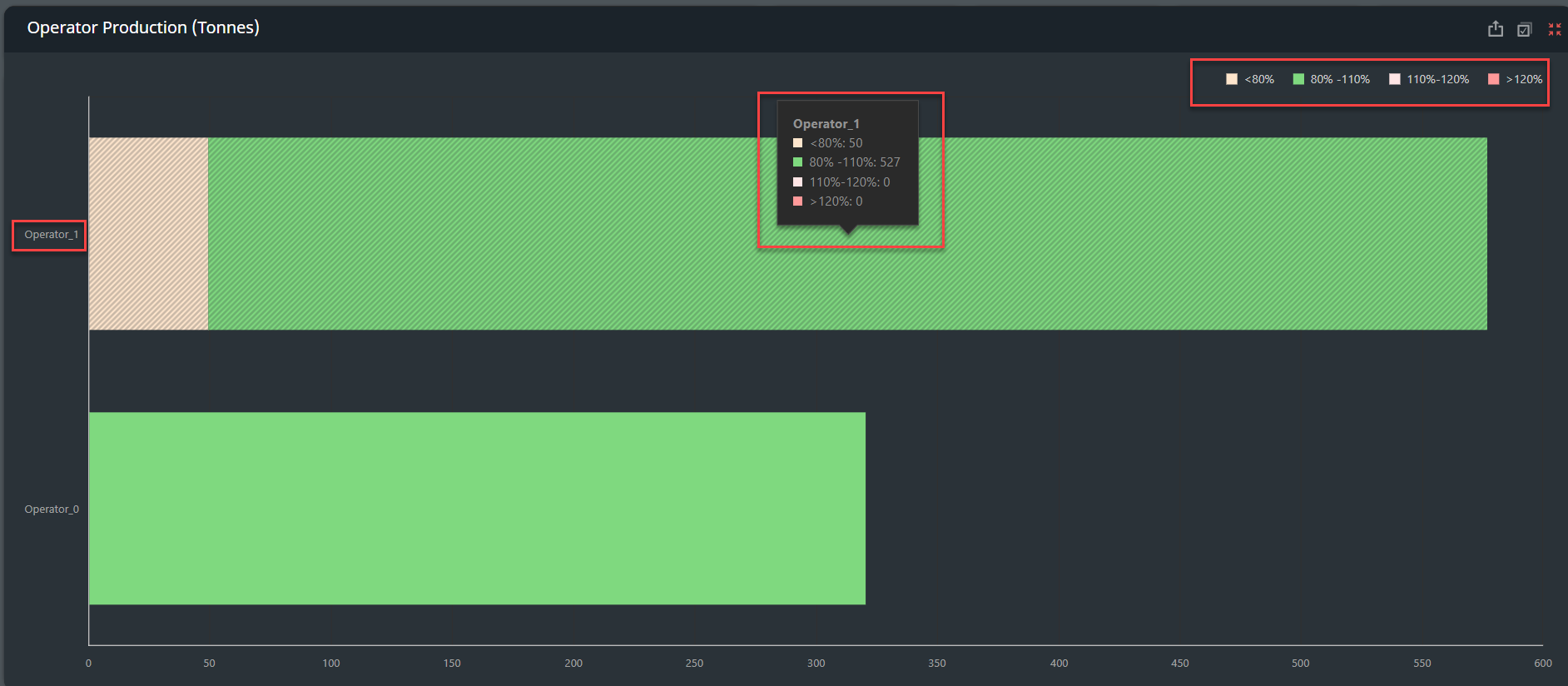The image size is (1568, 686).
Task: Click tooltip row '80% -110%: 527'
Action: (x=846, y=162)
